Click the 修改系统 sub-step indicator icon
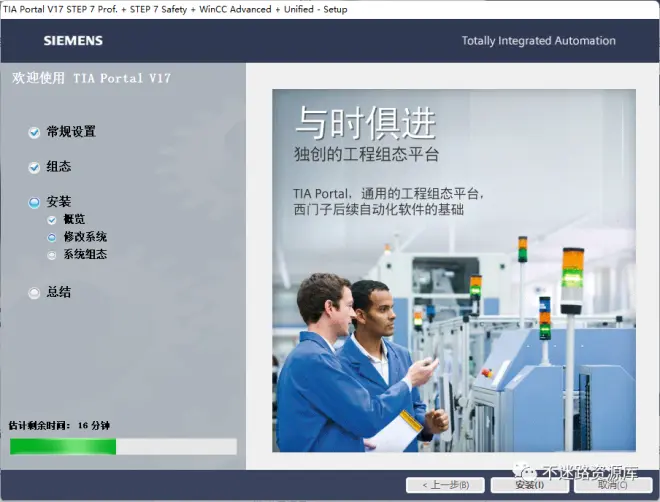This screenshot has width=660, height=502. tap(52, 237)
